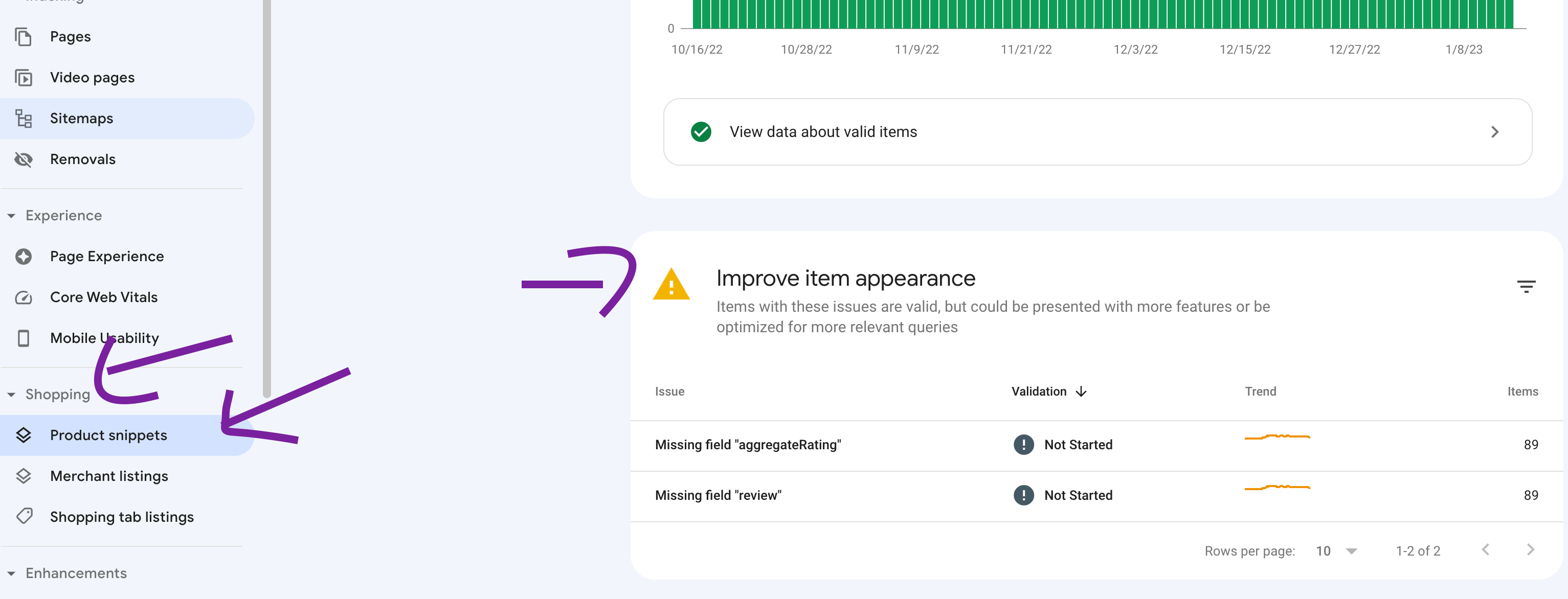Open Mobile Usability report
This screenshot has width=1568, height=599.
click(x=127, y=338)
